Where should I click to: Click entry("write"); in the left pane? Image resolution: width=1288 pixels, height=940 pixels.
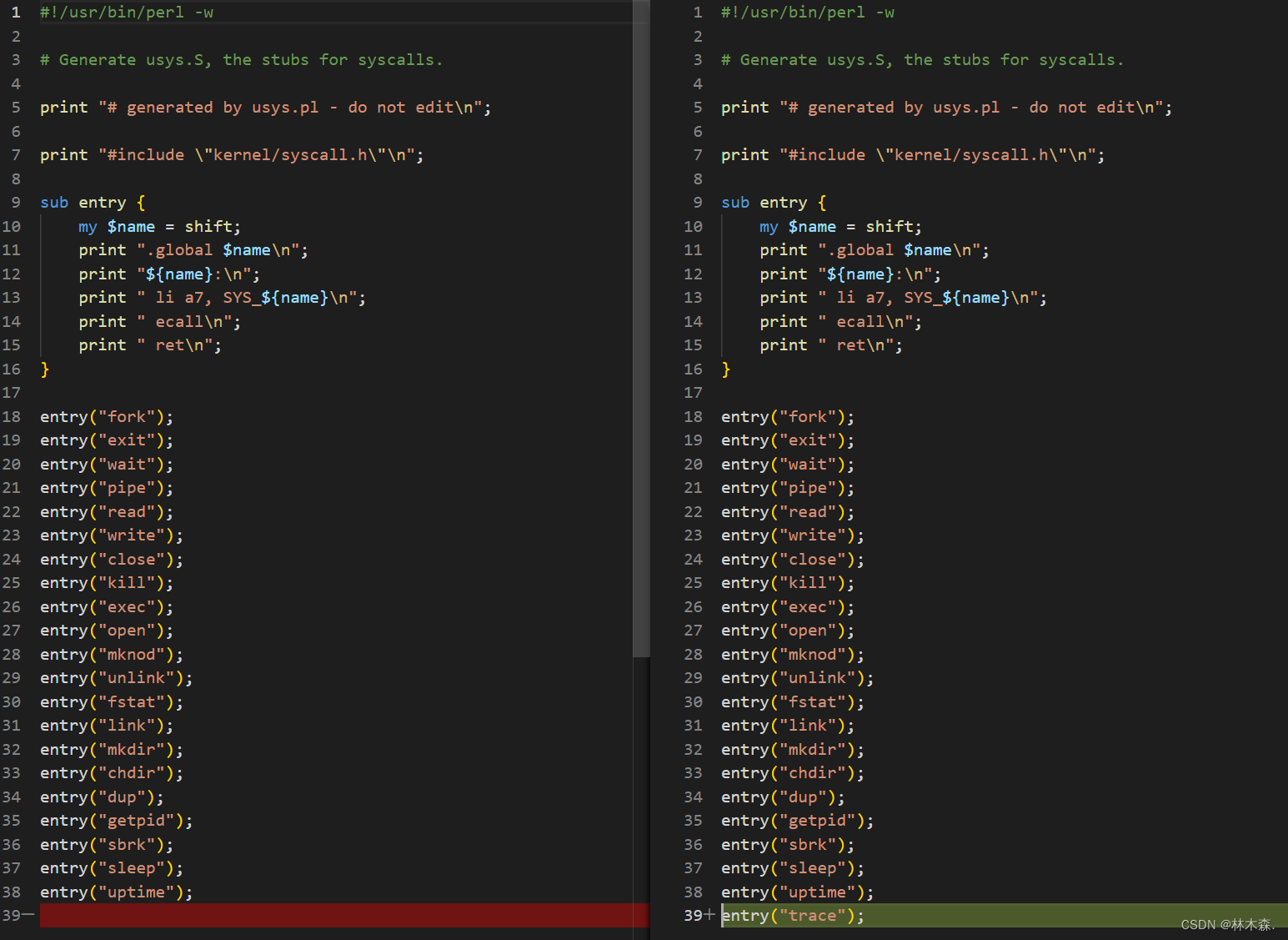tap(112, 535)
